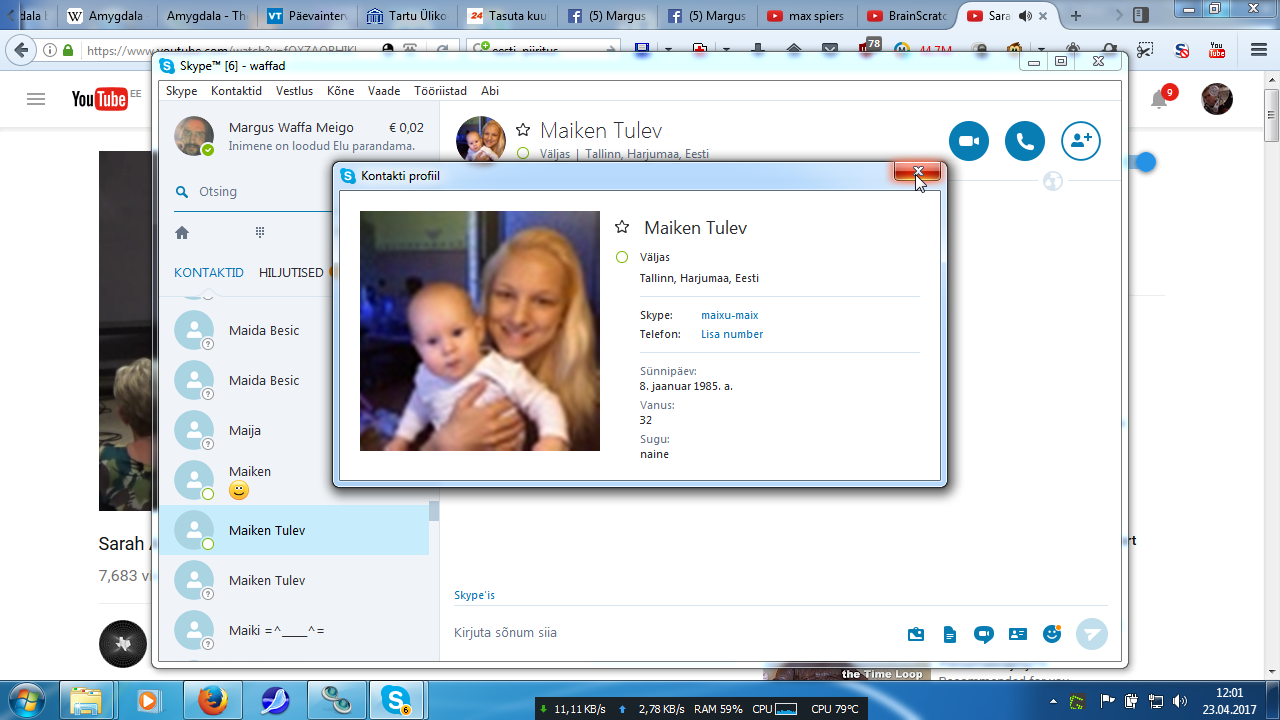Click the search magnifier in Skype sidebar
The image size is (1280, 720).
click(x=182, y=192)
